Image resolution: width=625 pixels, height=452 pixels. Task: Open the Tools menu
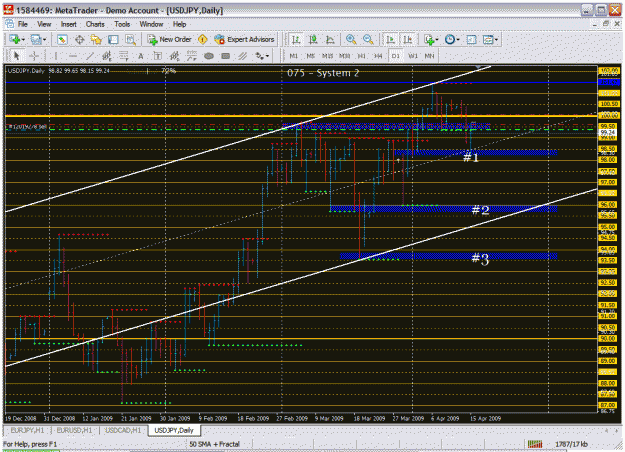pos(122,24)
